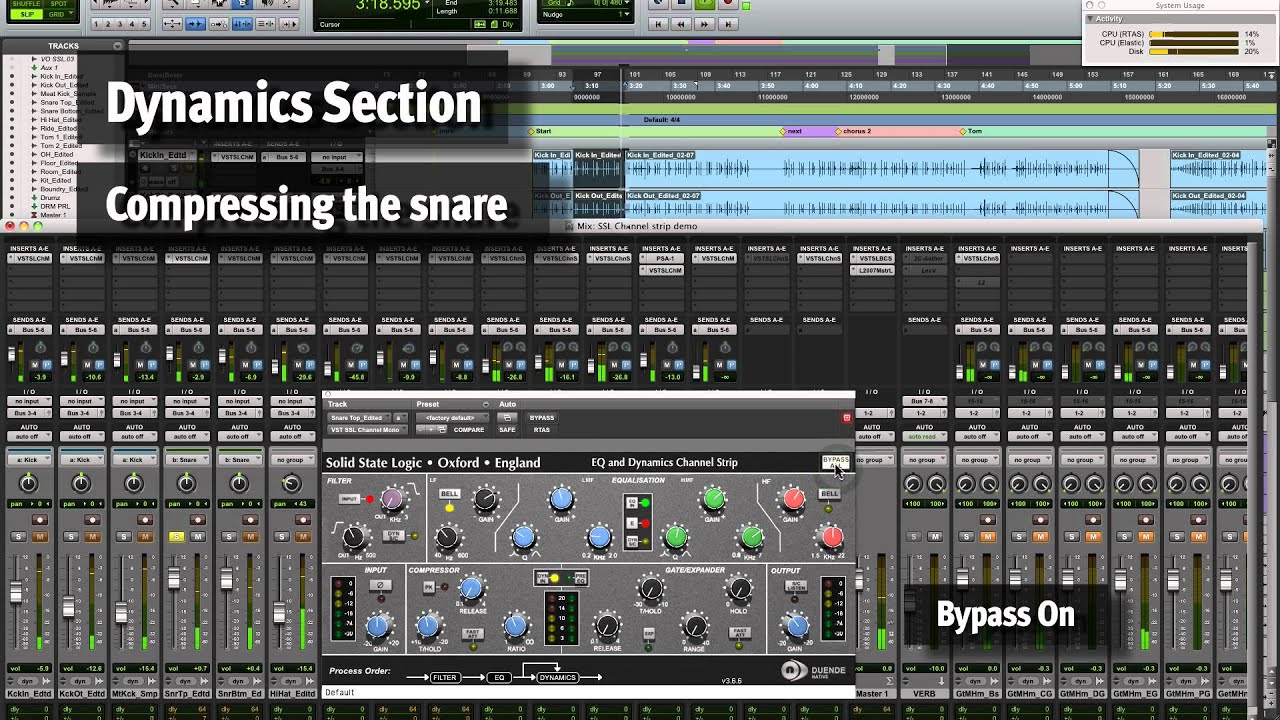Click the orange Mute button on KckIn_Edtd
Viewport: 1280px width, 720px height.
39,537
